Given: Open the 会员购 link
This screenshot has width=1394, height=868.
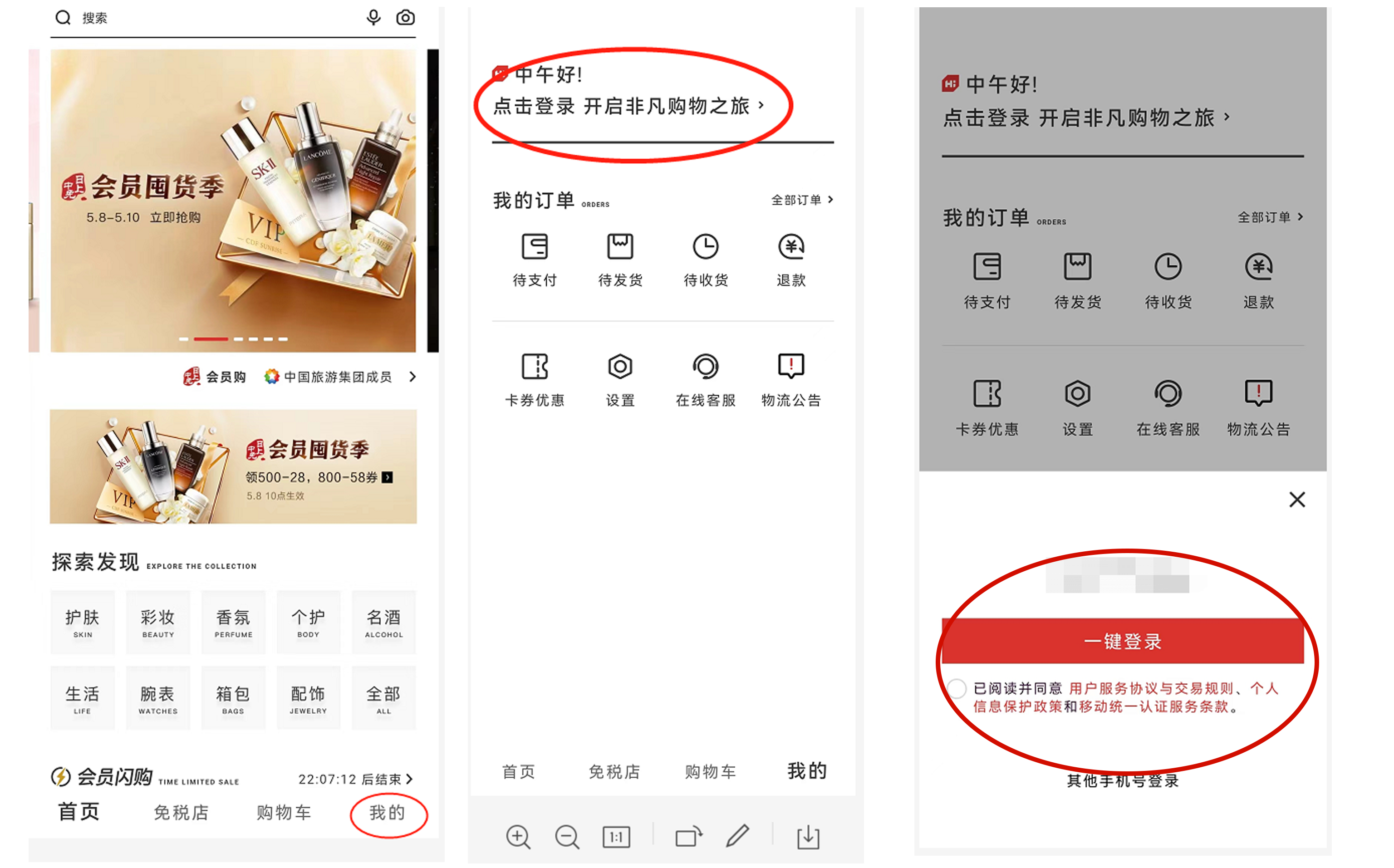Looking at the screenshot, I should [215, 377].
